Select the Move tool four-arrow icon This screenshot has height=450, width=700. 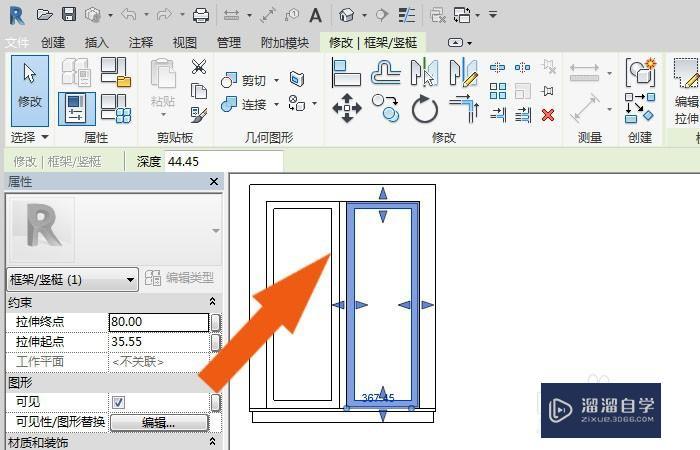[x=346, y=108]
